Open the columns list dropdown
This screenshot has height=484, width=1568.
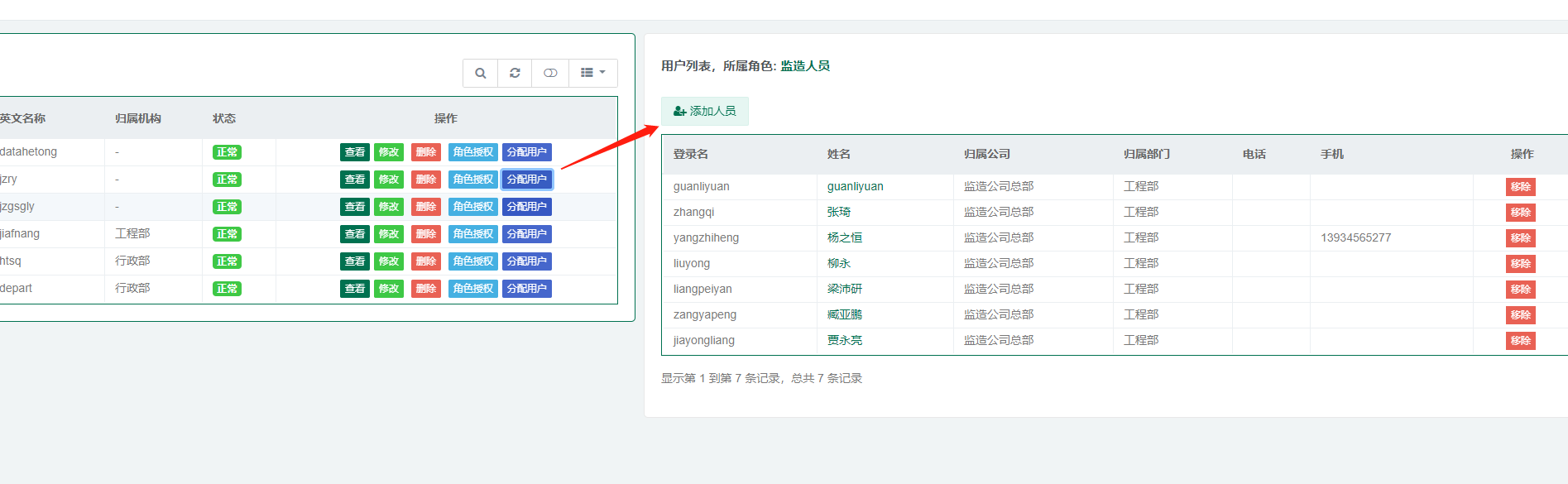coord(593,73)
